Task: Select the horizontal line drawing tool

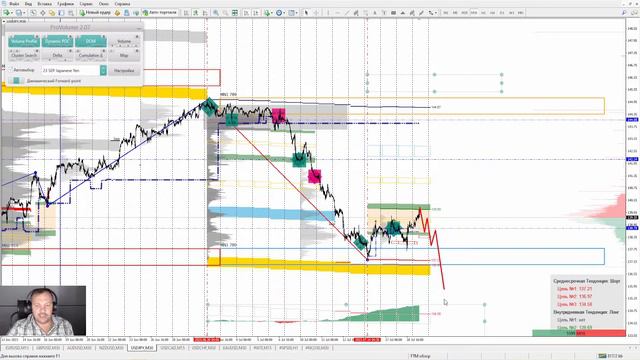Action: (338, 13)
